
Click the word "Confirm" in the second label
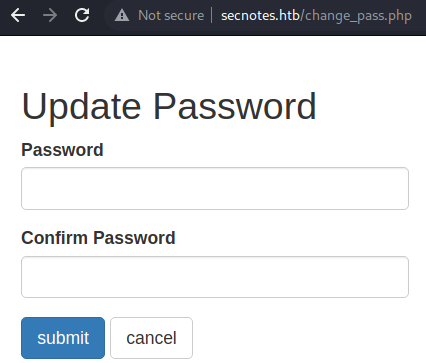pyautogui.click(x=54, y=238)
